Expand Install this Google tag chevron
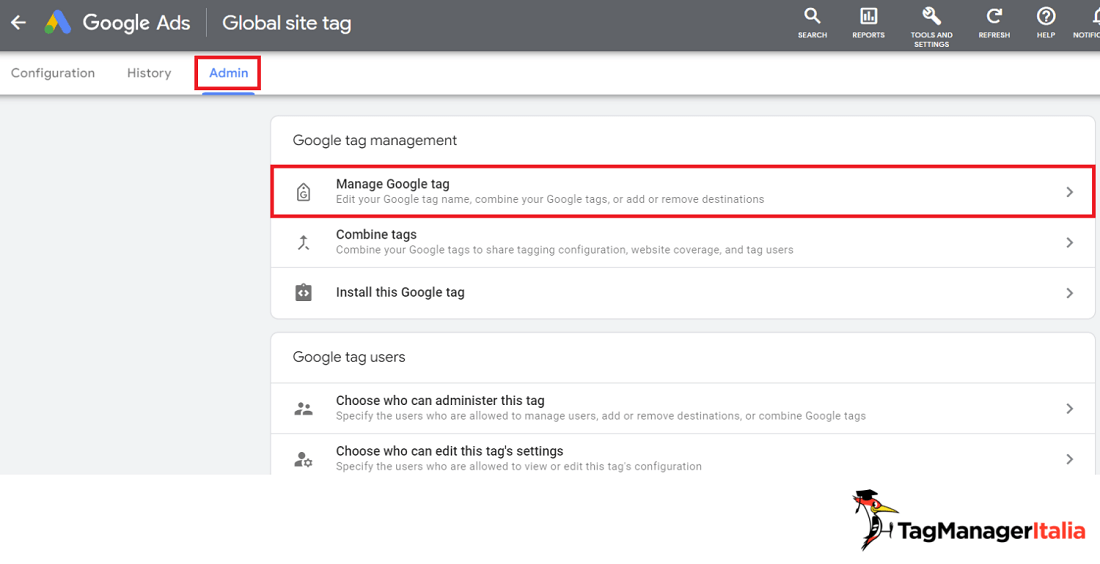 pos(1070,293)
